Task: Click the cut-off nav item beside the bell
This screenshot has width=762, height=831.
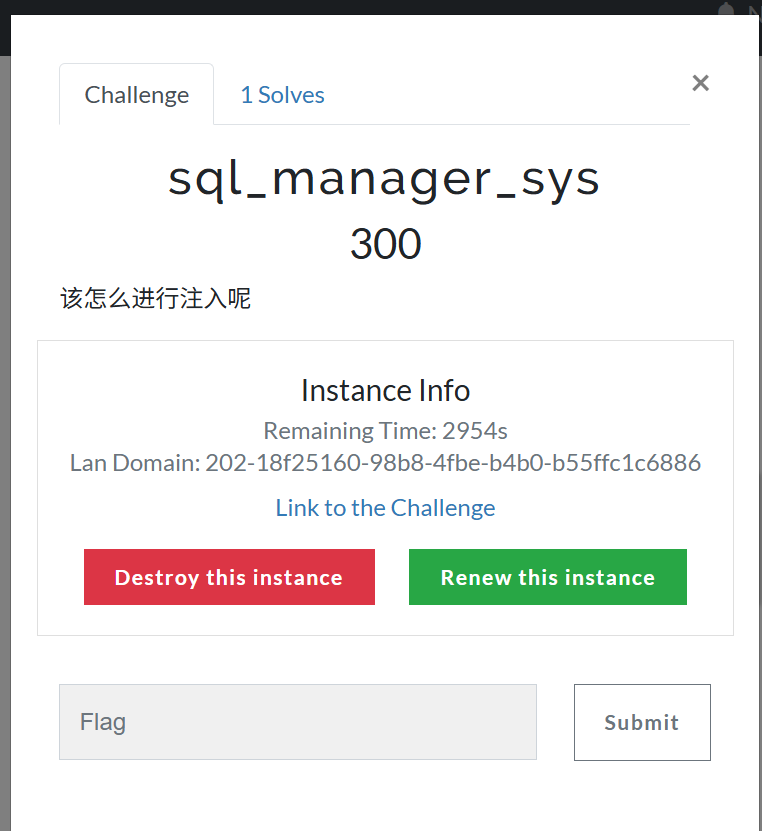Action: (x=755, y=8)
